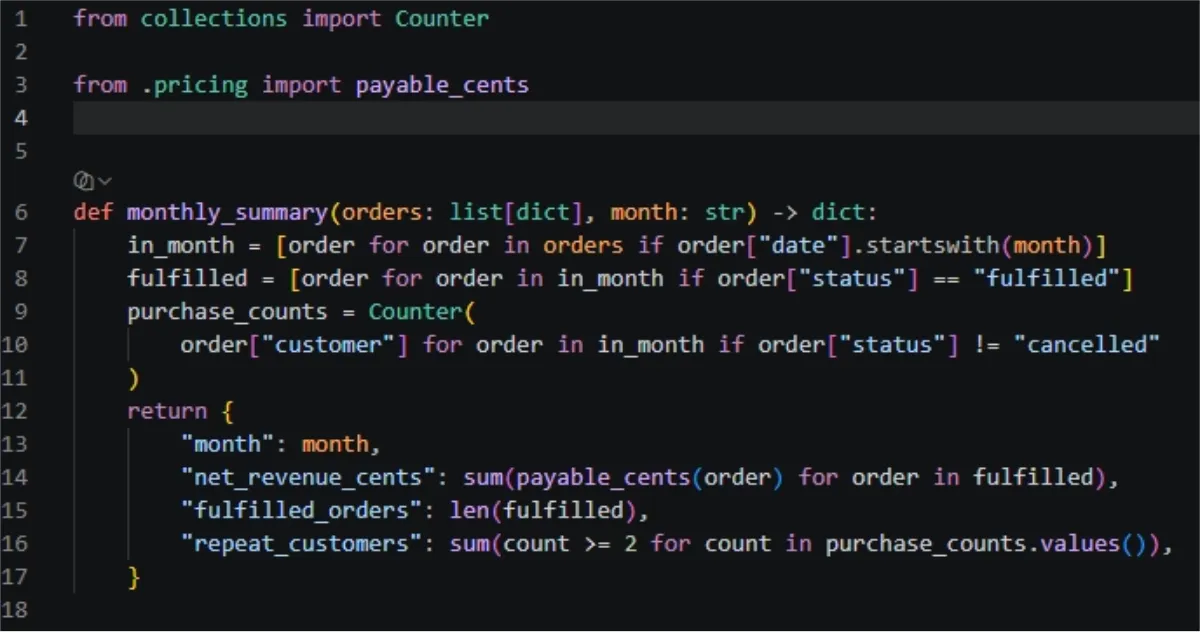Click the def keyword

click(93, 212)
